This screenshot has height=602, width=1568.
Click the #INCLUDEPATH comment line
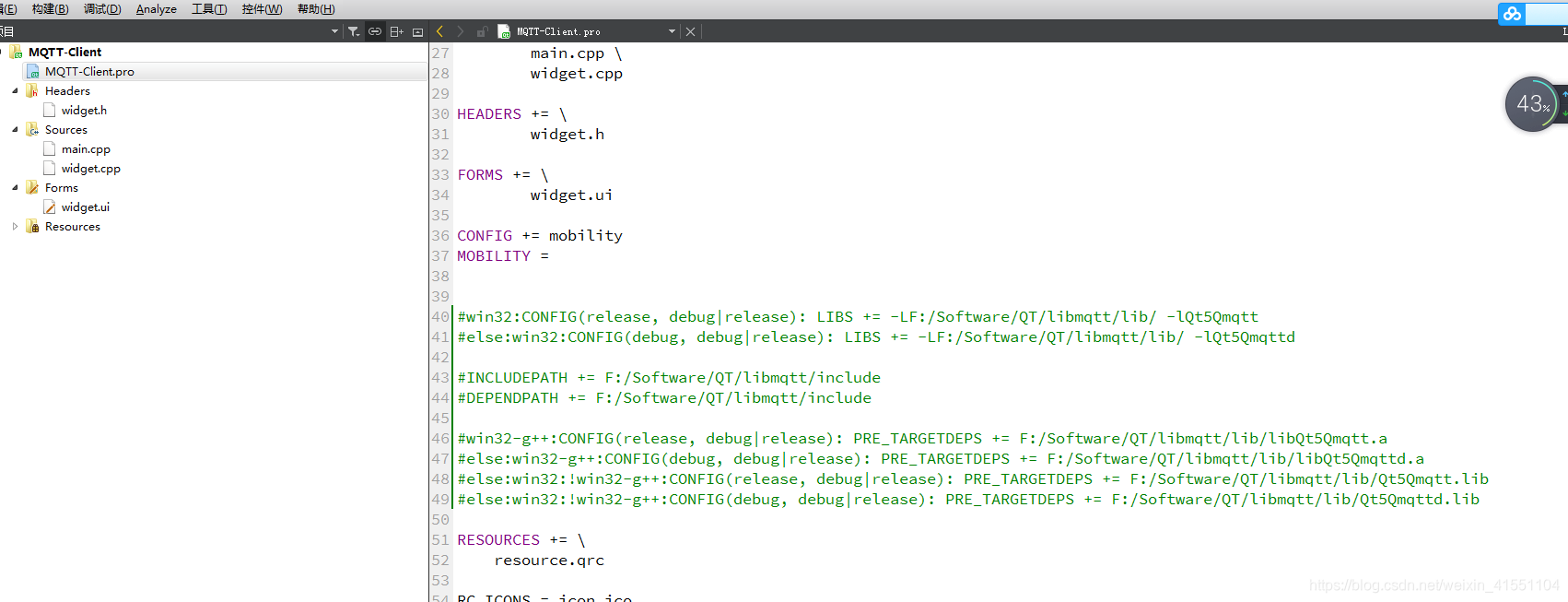[x=669, y=378]
